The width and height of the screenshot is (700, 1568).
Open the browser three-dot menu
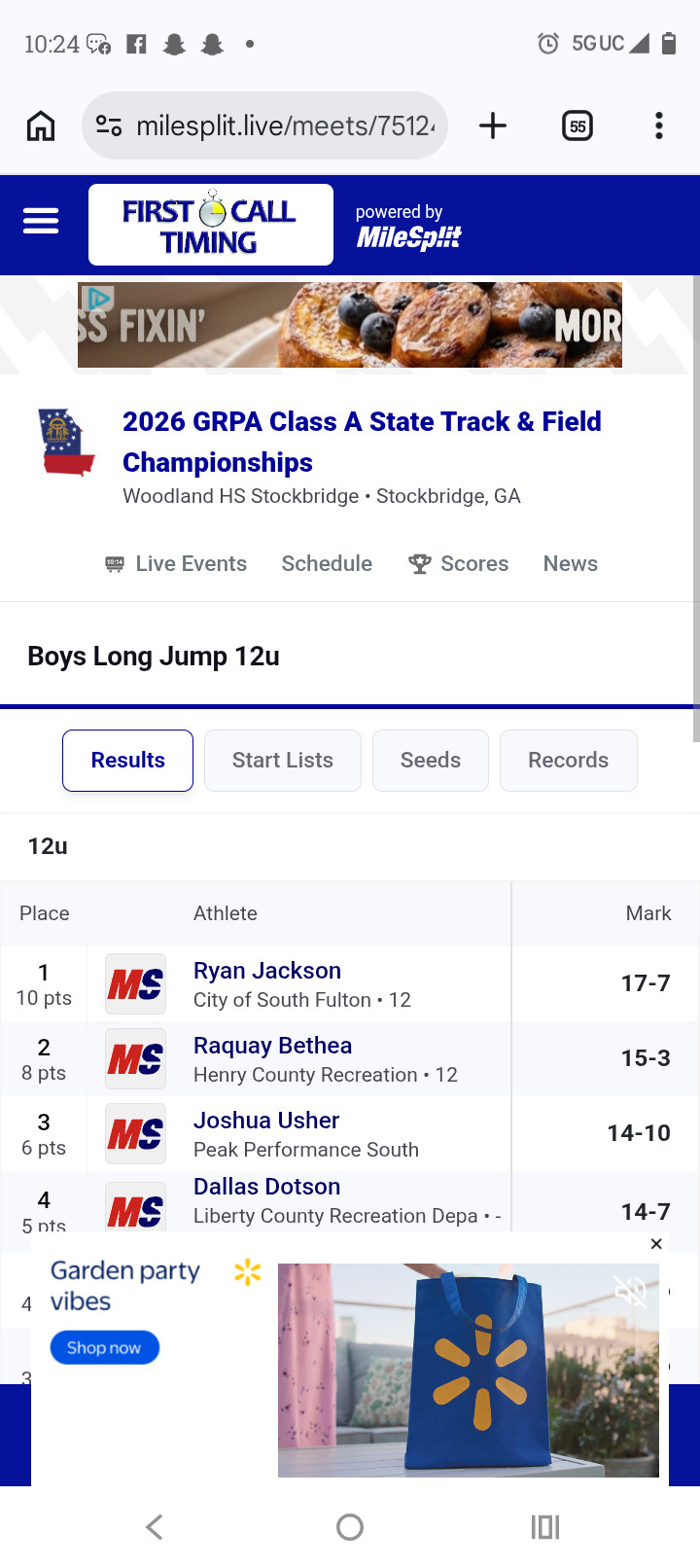[659, 125]
